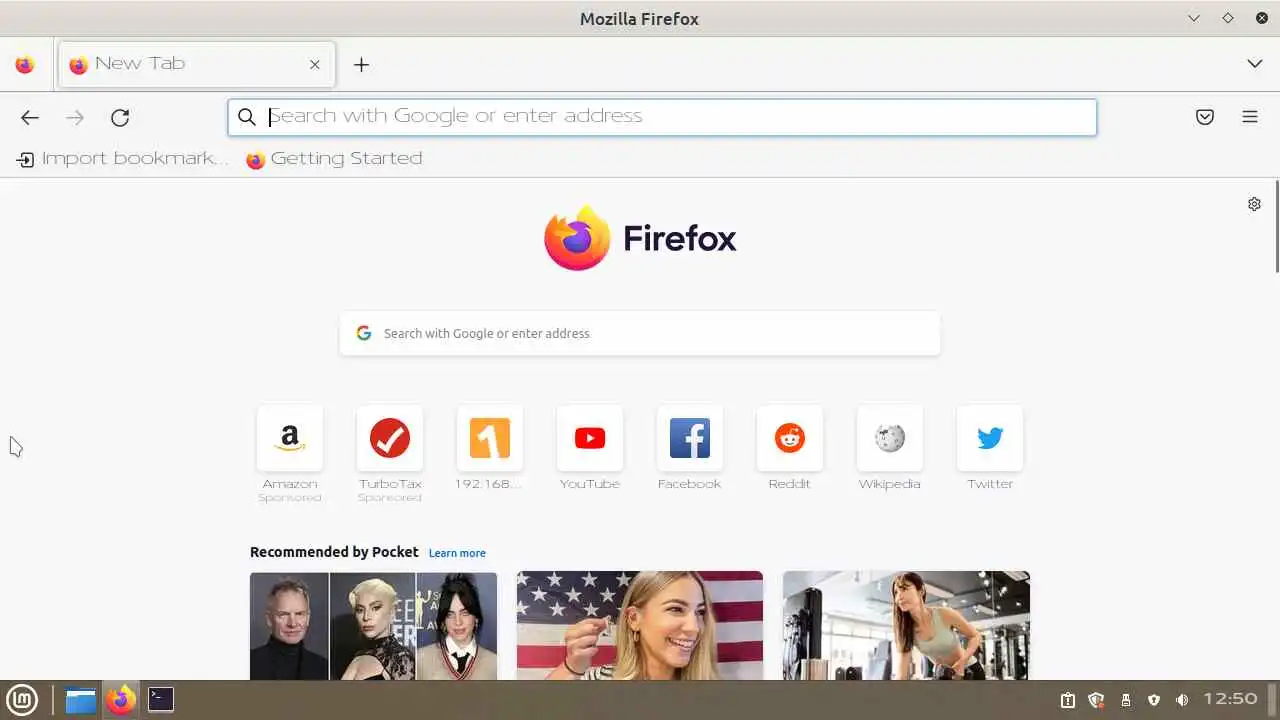Open Firefox View pinned icon
The width and height of the screenshot is (1280, 720).
(25, 64)
